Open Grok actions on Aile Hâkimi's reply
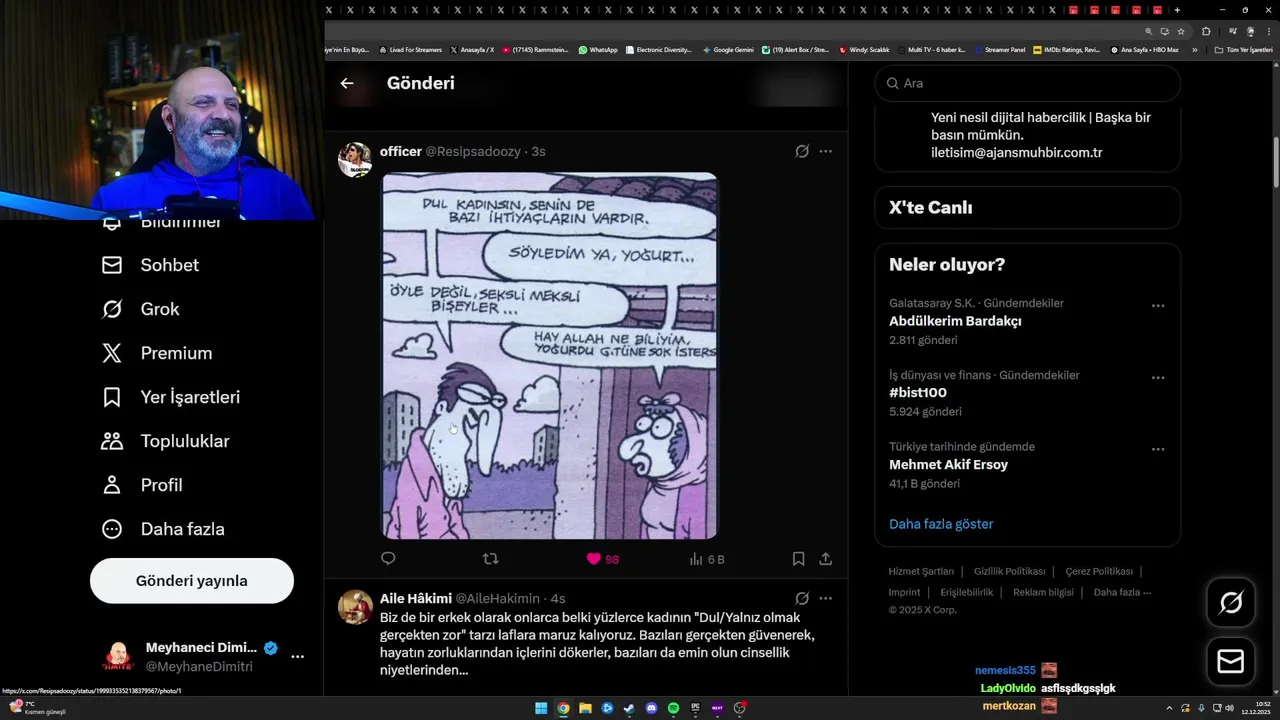Image resolution: width=1280 pixels, height=720 pixels. point(802,598)
